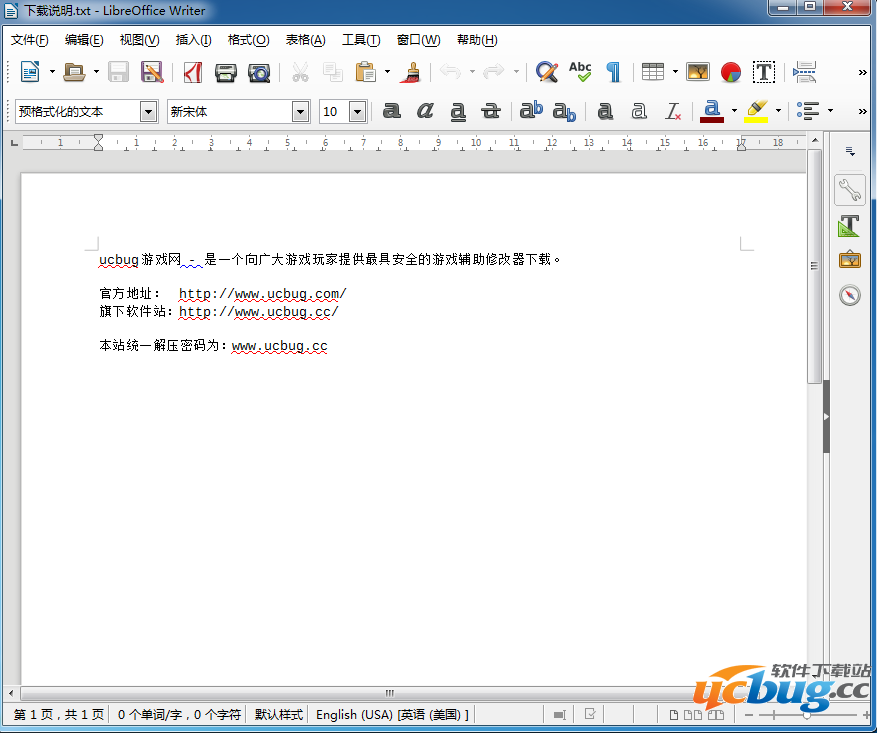The height and width of the screenshot is (733, 877).
Task: Insert a text box
Action: pyautogui.click(x=764, y=72)
